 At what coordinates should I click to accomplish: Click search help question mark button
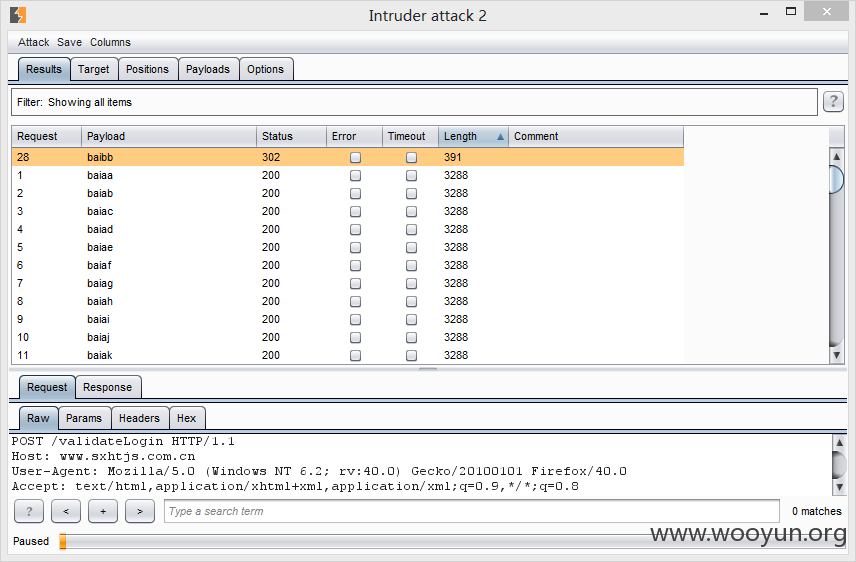point(29,512)
